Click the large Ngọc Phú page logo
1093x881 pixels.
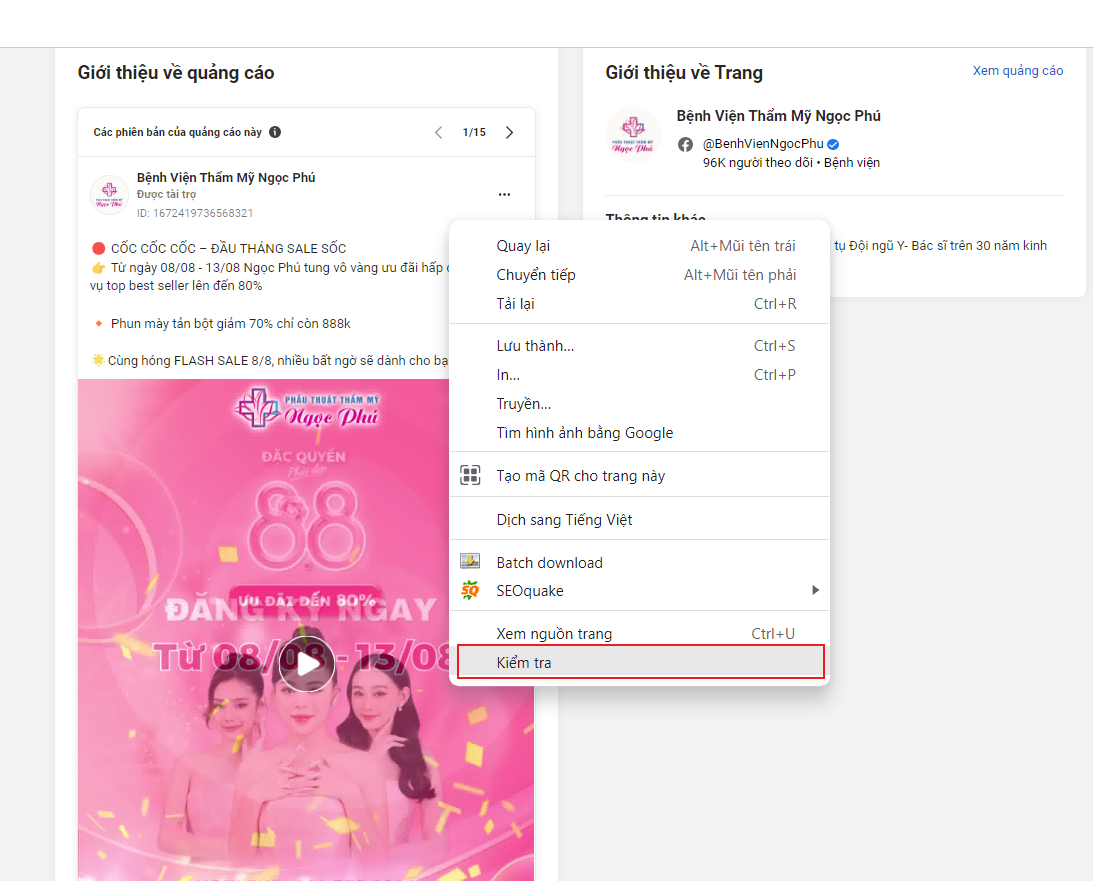point(633,135)
